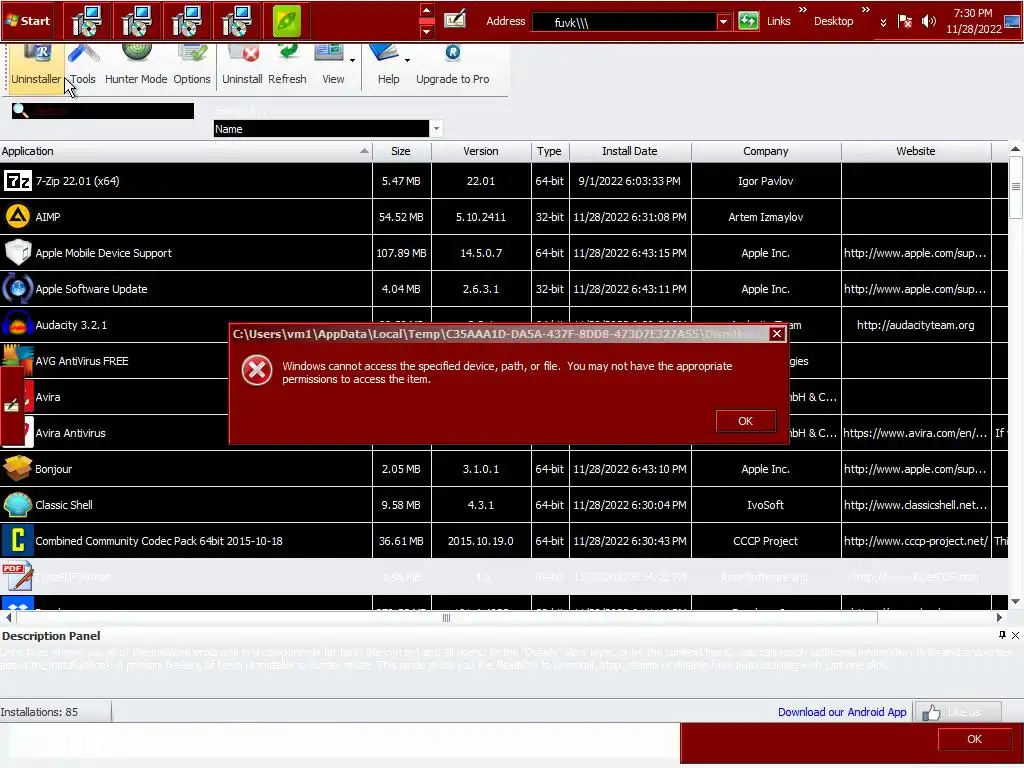Select the Avira row text
1024x768 pixels.
click(x=48, y=397)
